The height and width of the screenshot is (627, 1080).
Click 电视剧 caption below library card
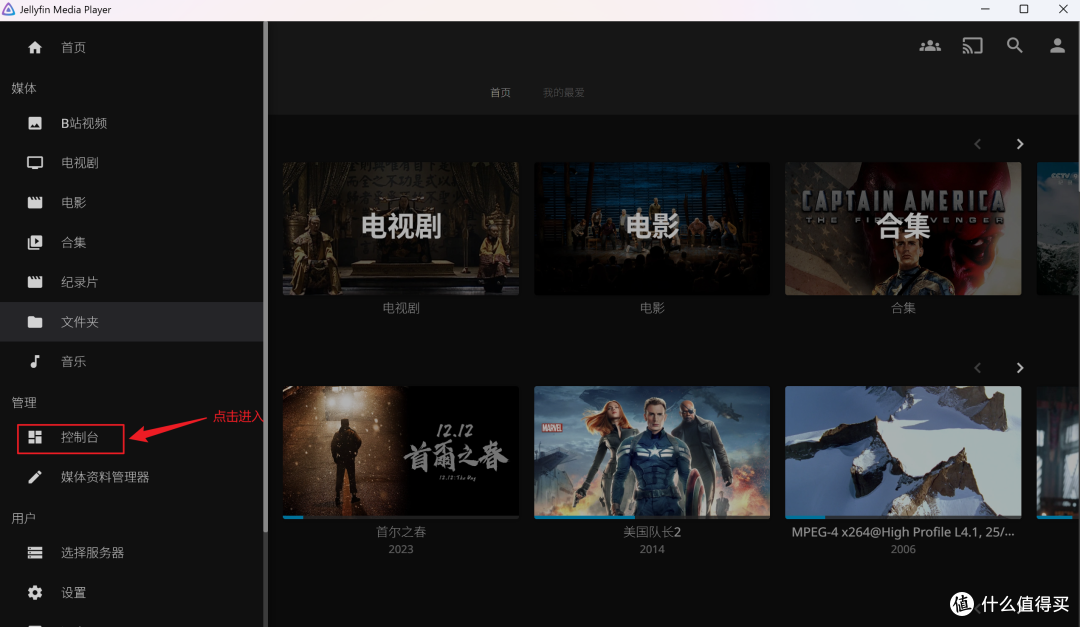401,308
